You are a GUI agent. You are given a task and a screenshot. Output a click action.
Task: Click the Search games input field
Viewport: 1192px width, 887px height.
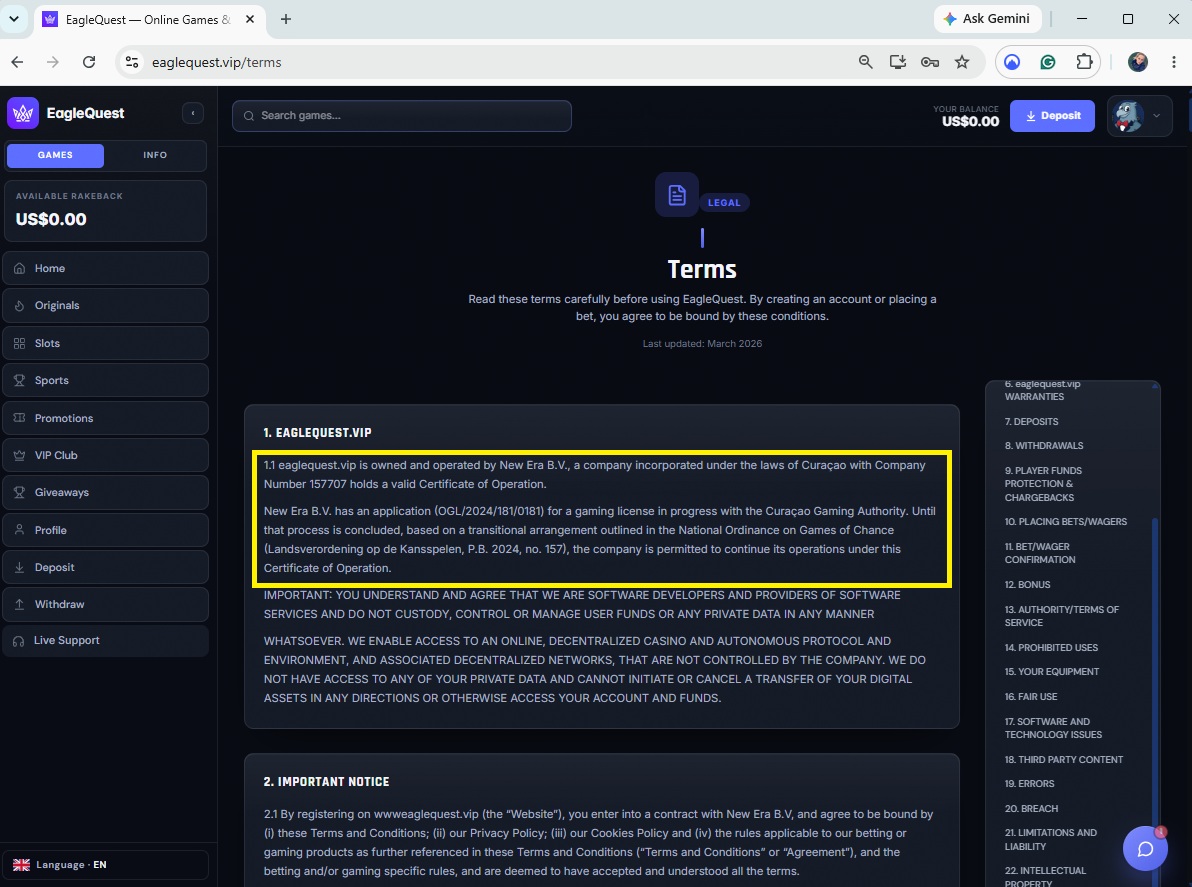click(x=401, y=116)
